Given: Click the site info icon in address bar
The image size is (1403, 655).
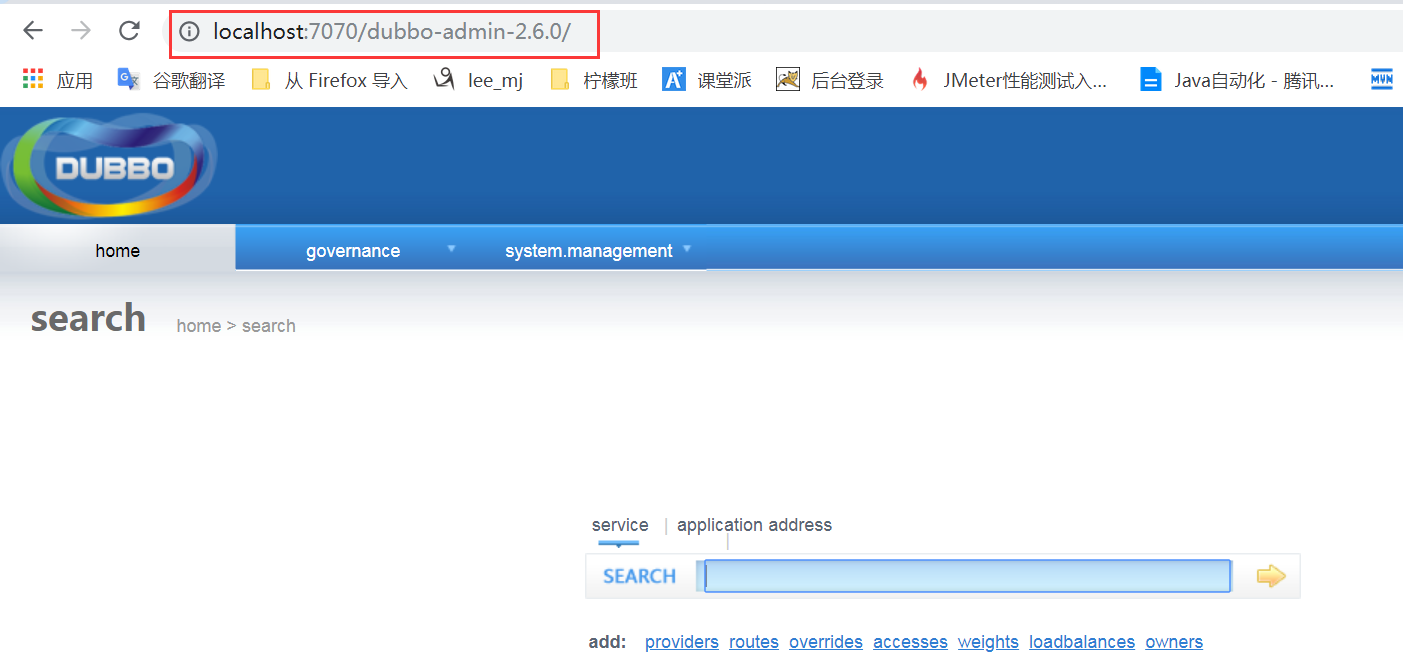Looking at the screenshot, I should click(189, 32).
